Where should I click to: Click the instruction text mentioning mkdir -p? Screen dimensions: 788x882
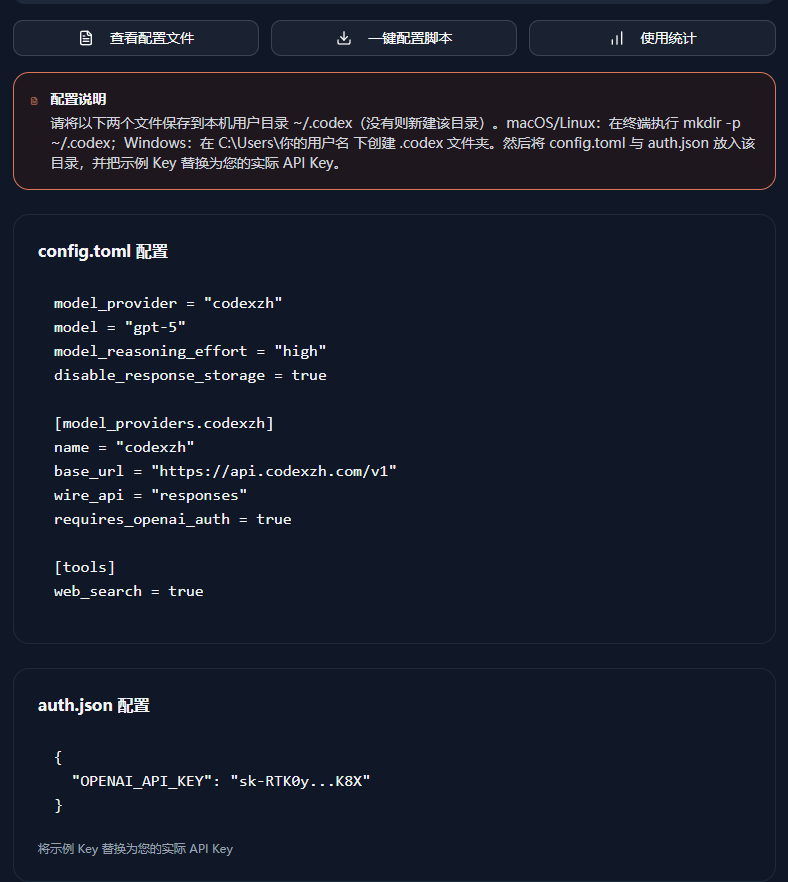[403, 143]
